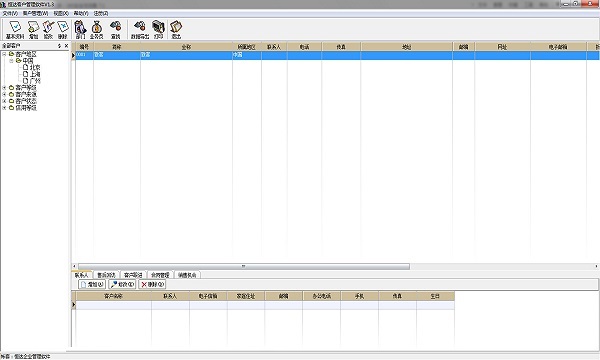This screenshot has width=600, height=360.
Task: Click the 手机 column header
Action: click(x=359, y=296)
